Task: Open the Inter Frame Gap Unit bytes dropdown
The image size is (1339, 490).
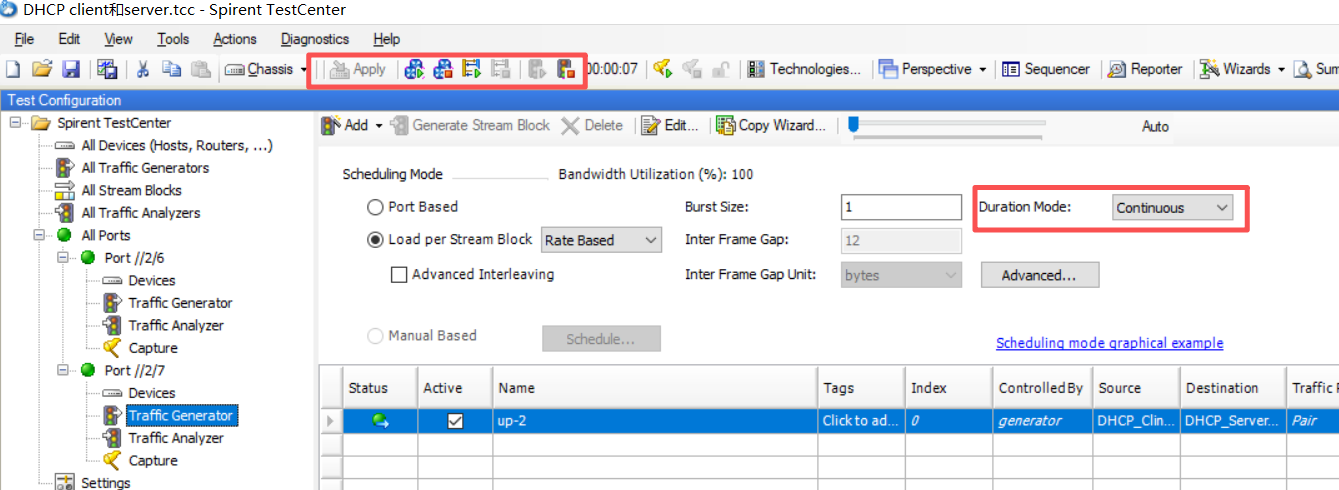Action: (901, 275)
